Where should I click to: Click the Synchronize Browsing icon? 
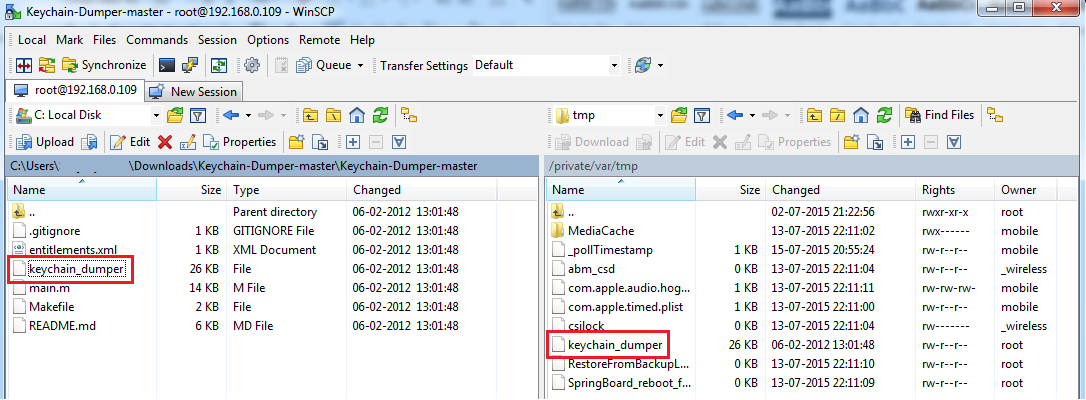46,65
